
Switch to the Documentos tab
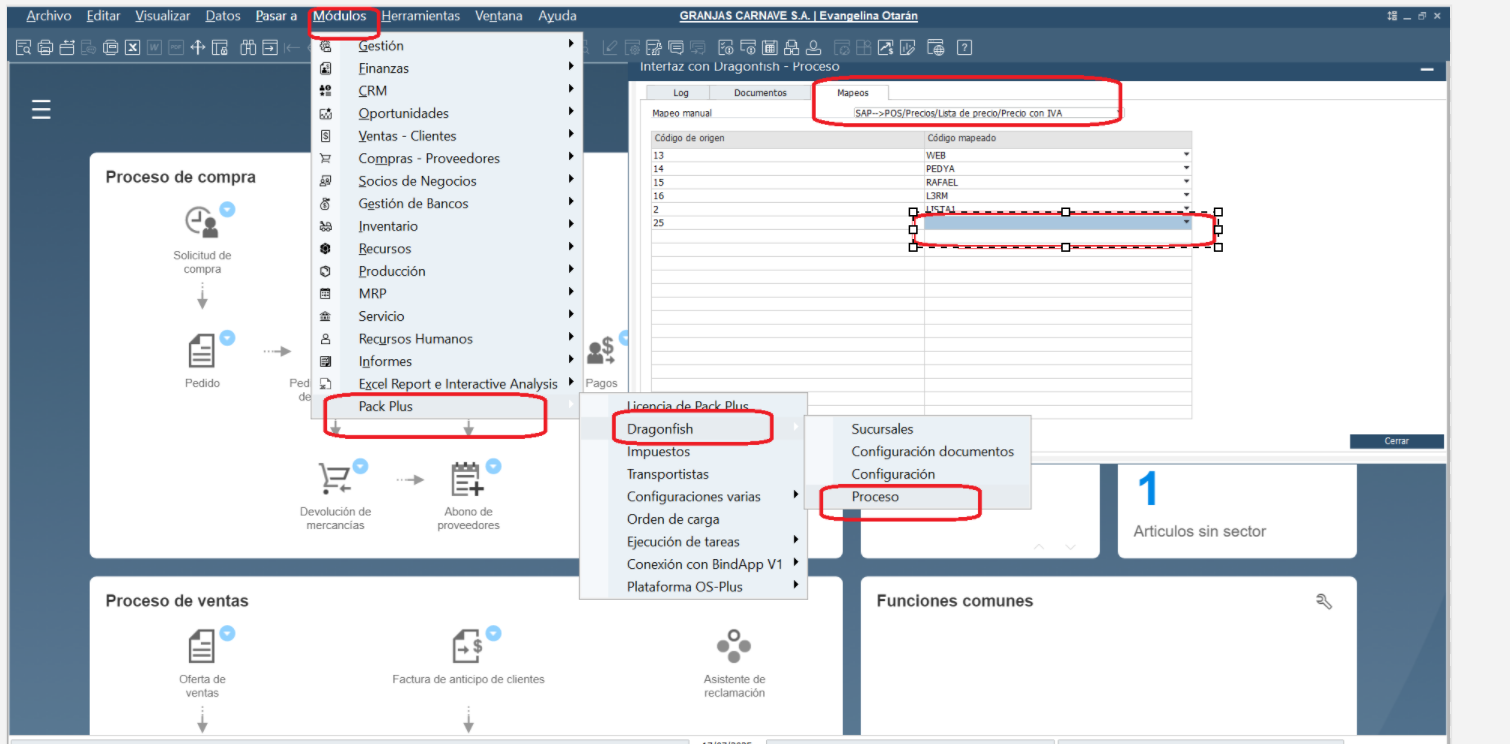(760, 93)
